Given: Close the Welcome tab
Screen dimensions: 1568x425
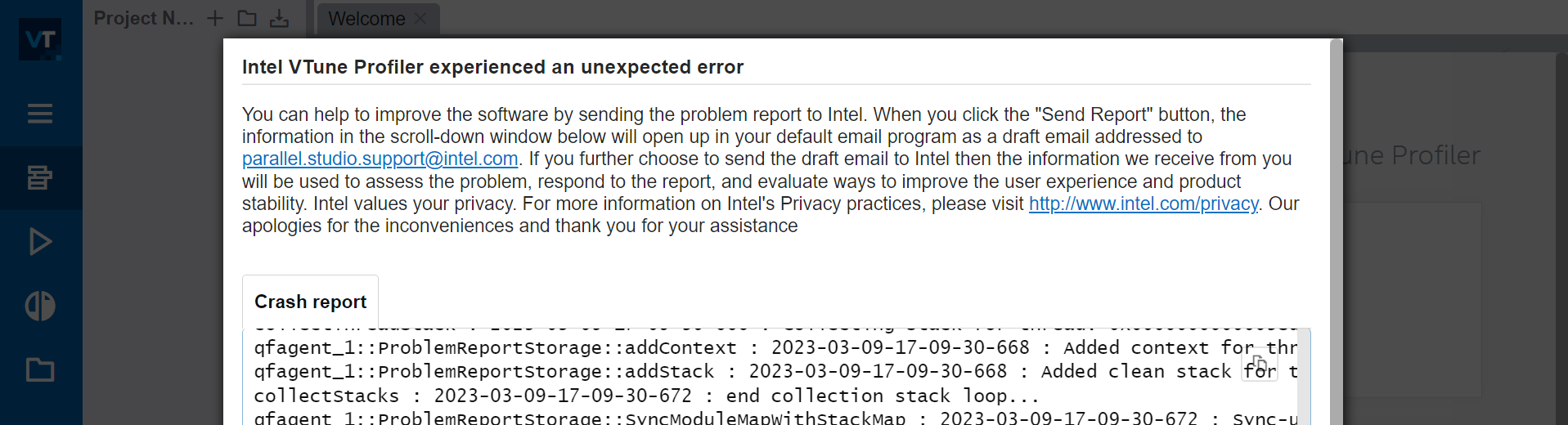Looking at the screenshot, I should point(420,19).
